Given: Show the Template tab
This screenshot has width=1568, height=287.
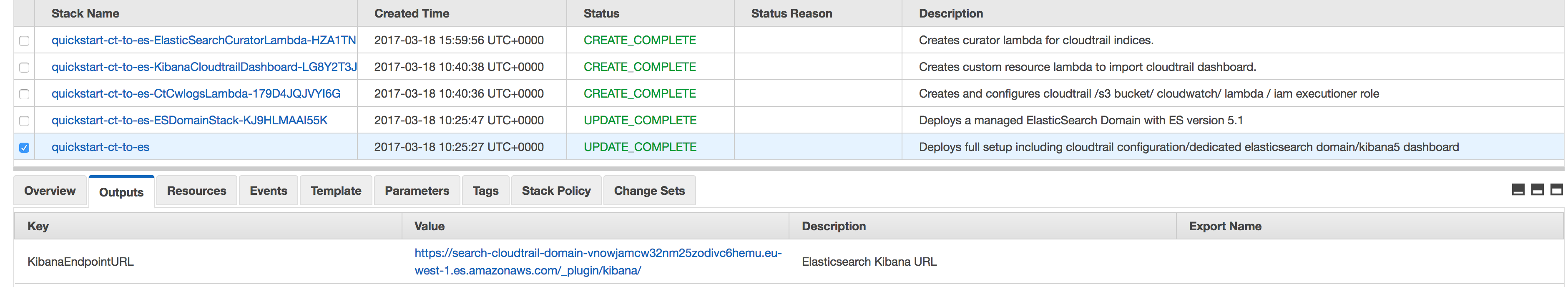Looking at the screenshot, I should tap(336, 191).
